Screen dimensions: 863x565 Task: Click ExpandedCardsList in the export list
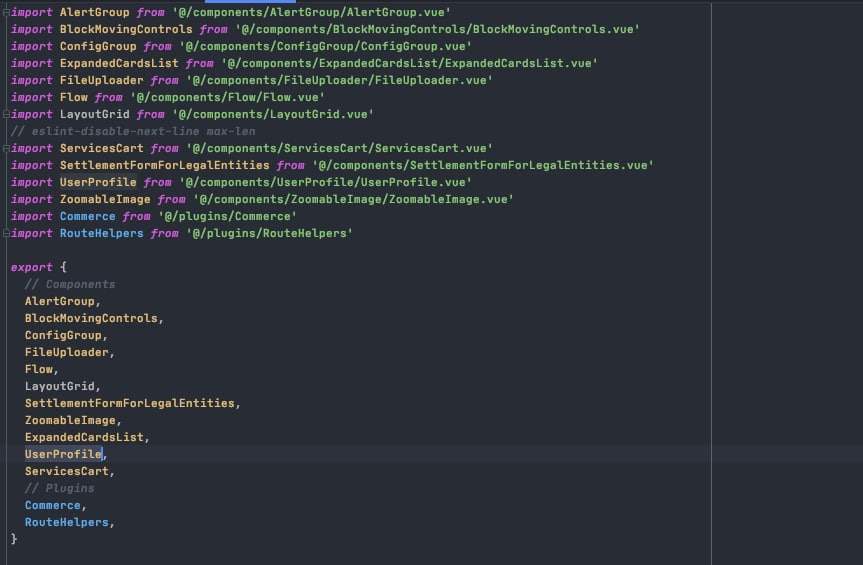pyautogui.click(x=84, y=437)
